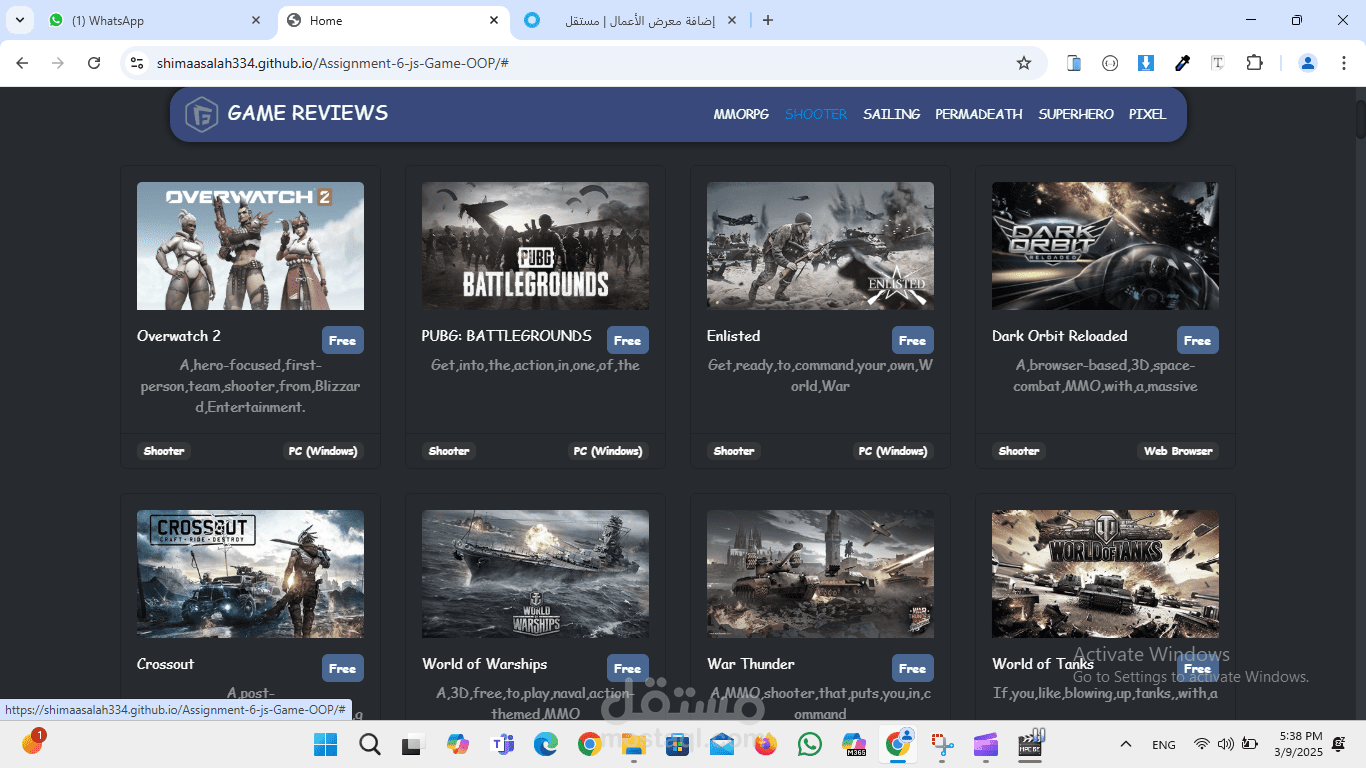Click the Free badge on PUBG: BATTLEGROUNDS
The width and height of the screenshot is (1366, 768).
pos(628,340)
